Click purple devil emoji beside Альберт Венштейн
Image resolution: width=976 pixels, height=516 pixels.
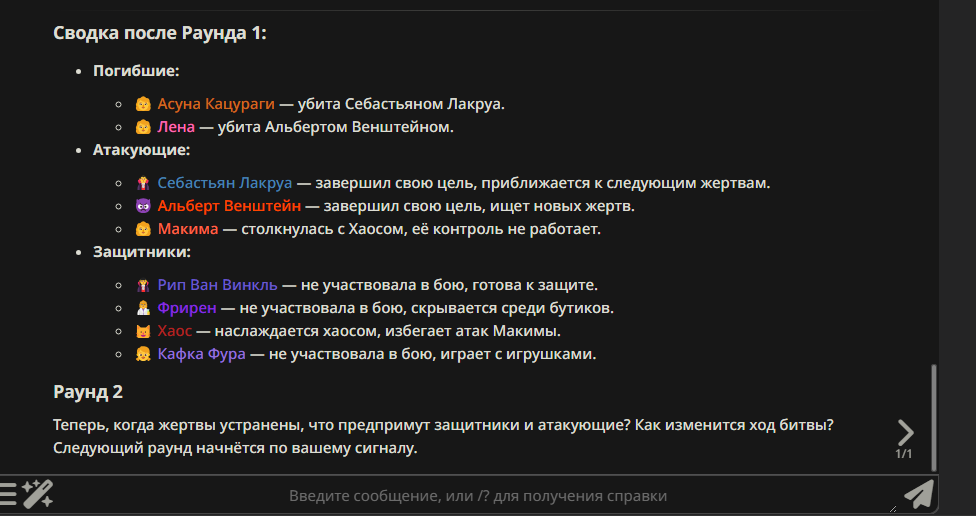pos(143,205)
